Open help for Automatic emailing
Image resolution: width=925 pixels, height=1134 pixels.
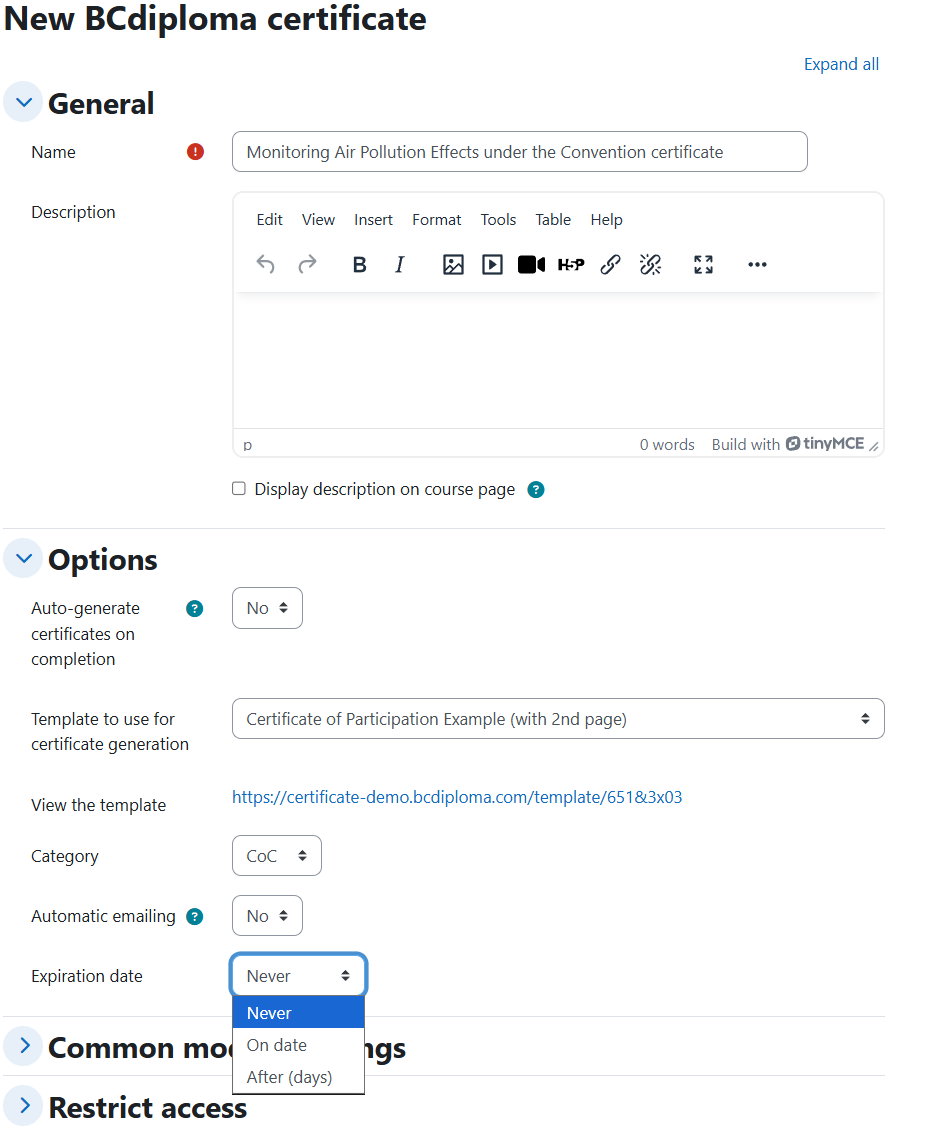tap(195, 916)
